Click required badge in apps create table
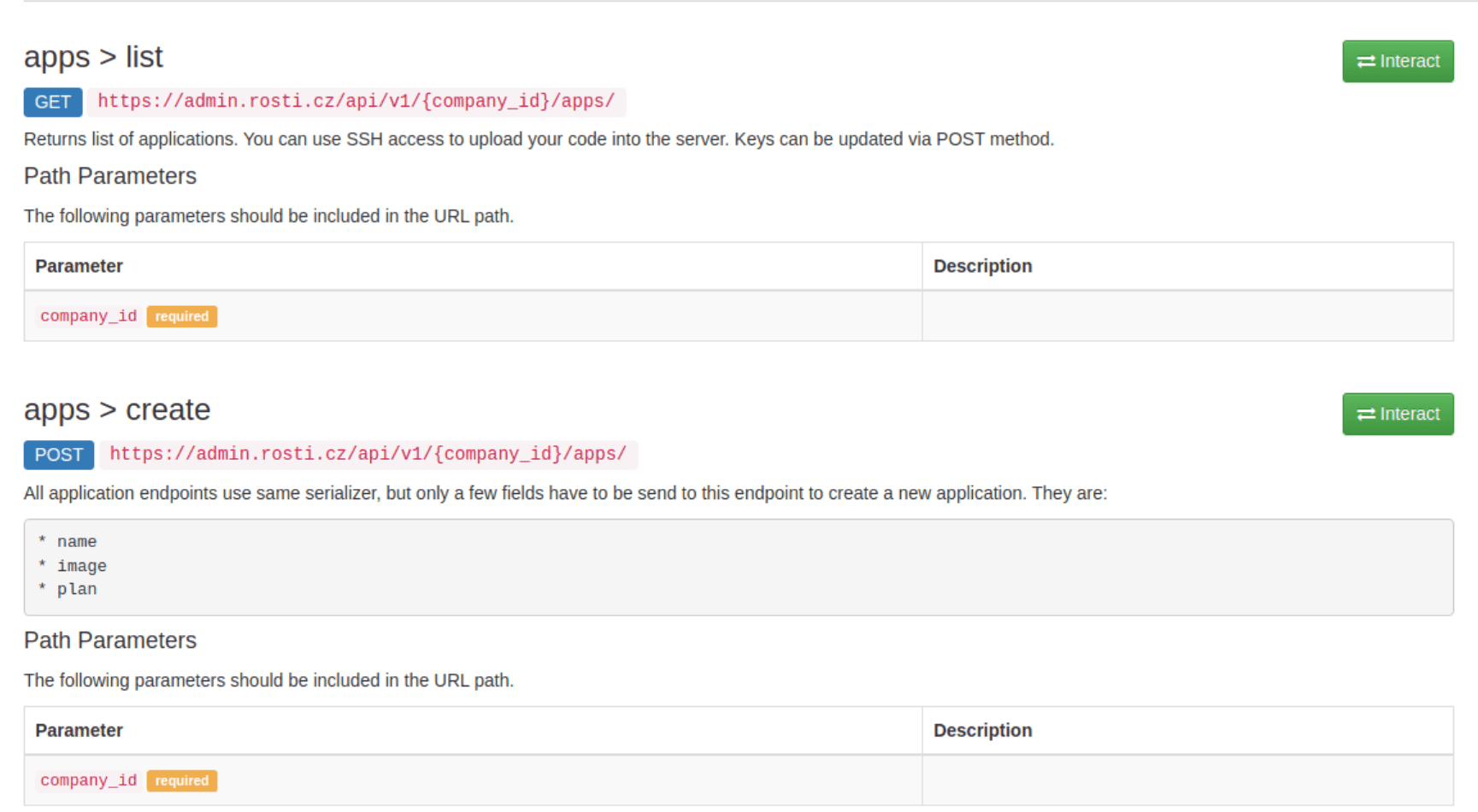The image size is (1478, 812). [x=182, y=780]
